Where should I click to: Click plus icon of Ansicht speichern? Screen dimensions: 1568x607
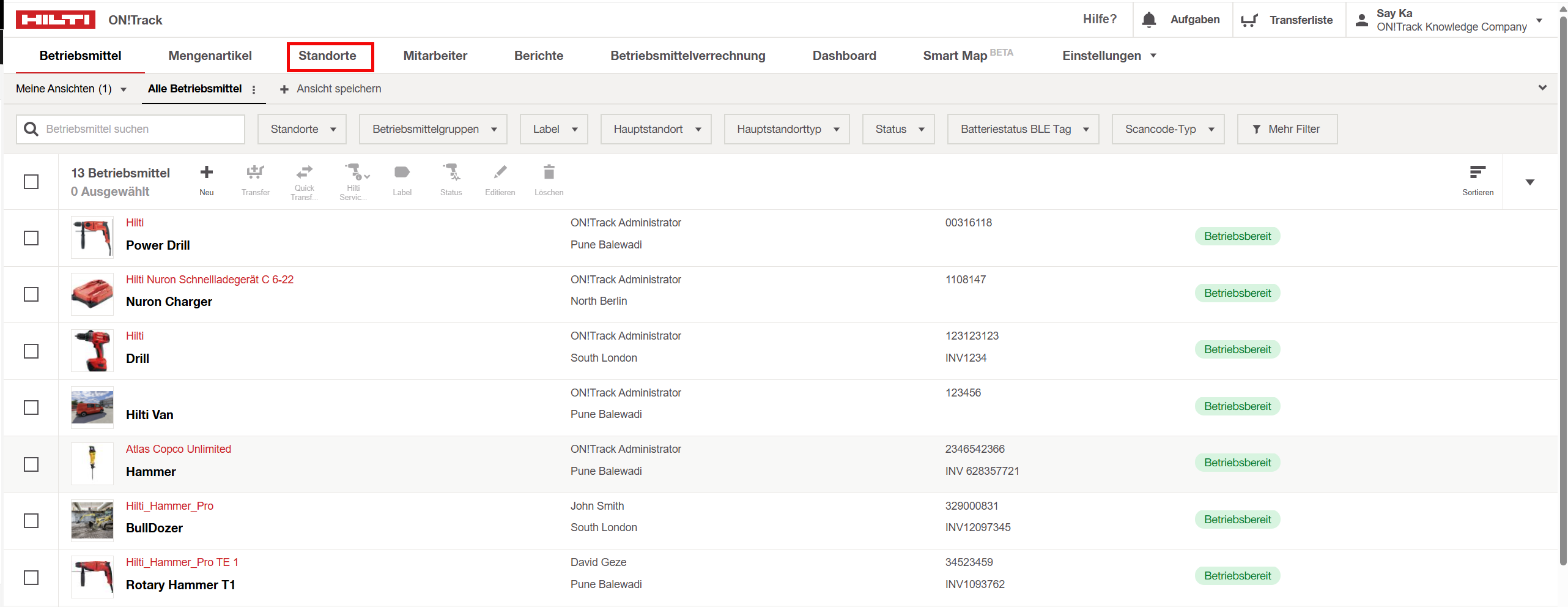(x=284, y=89)
